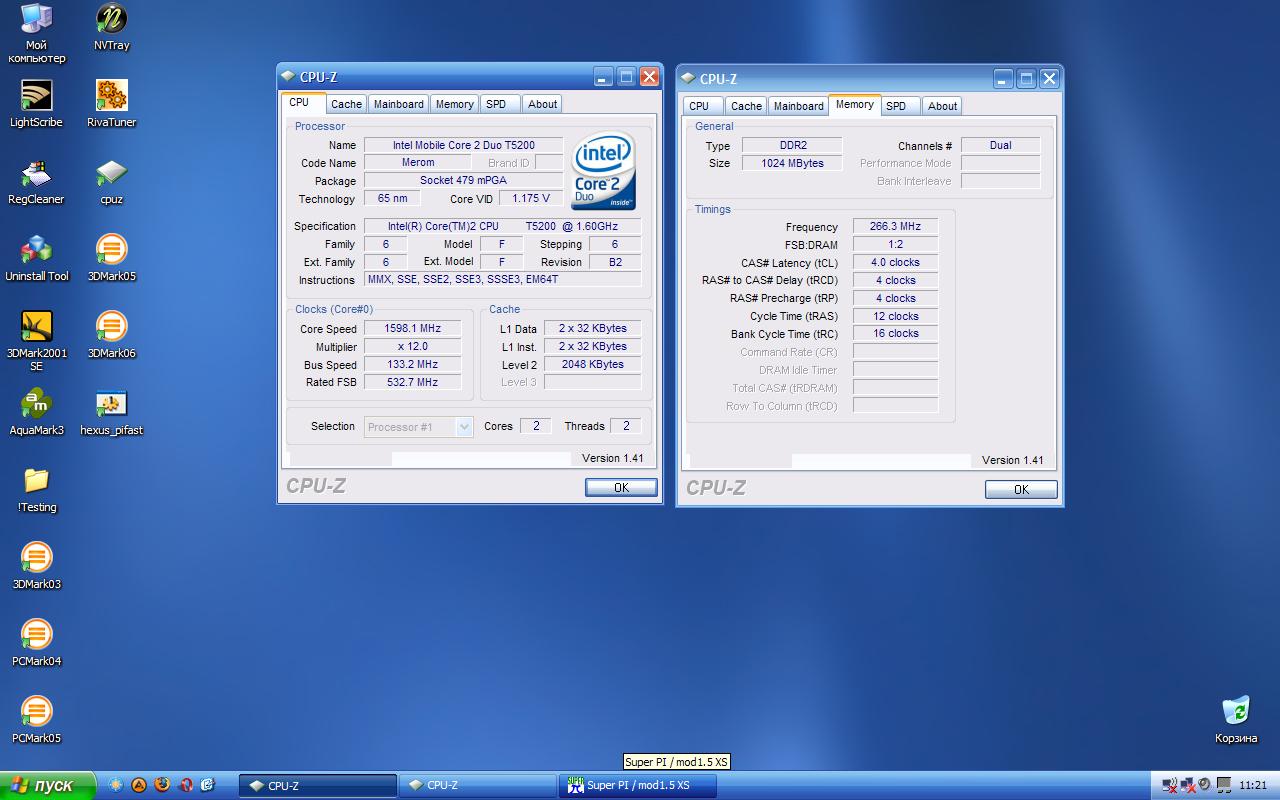
Task: Launch Opera from the quick launch bar
Action: (x=185, y=785)
